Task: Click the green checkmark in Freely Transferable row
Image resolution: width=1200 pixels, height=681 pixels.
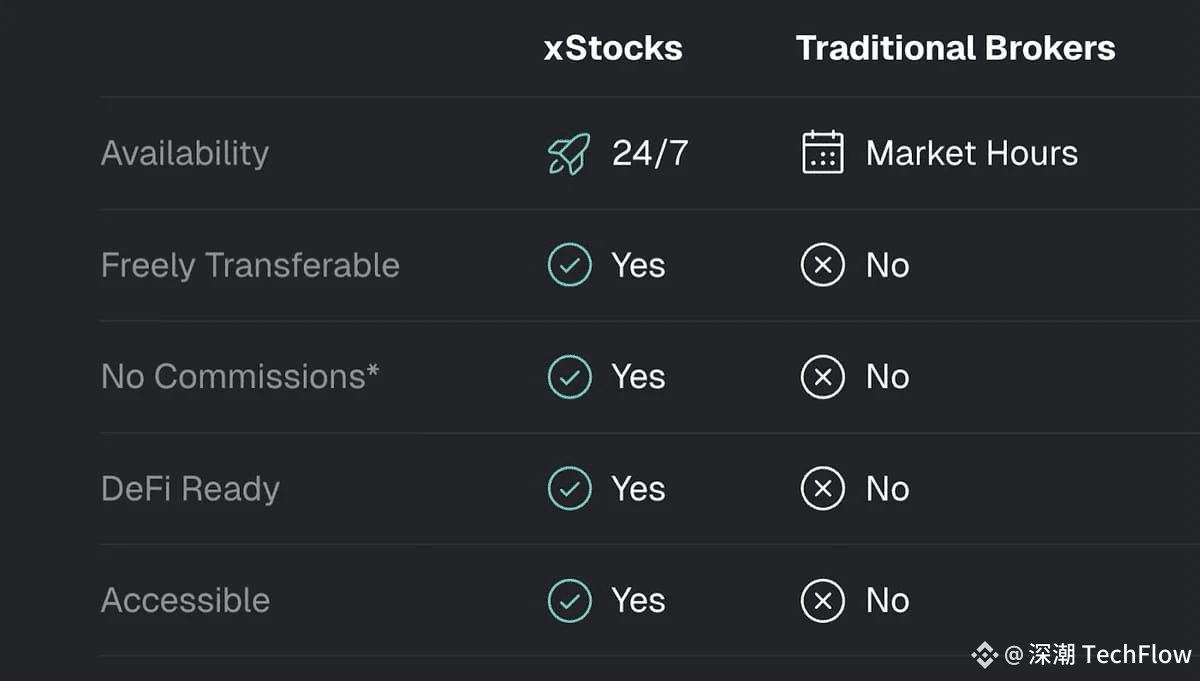Action: tap(570, 265)
